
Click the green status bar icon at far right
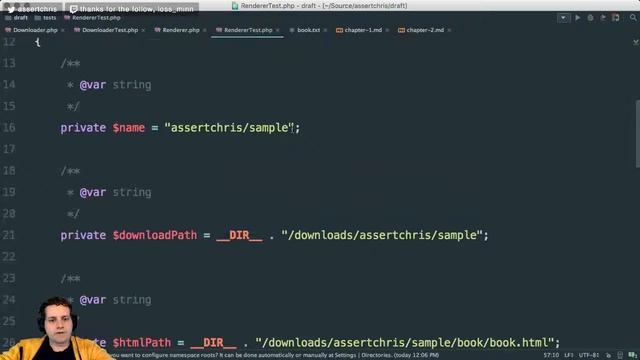coord(632,356)
